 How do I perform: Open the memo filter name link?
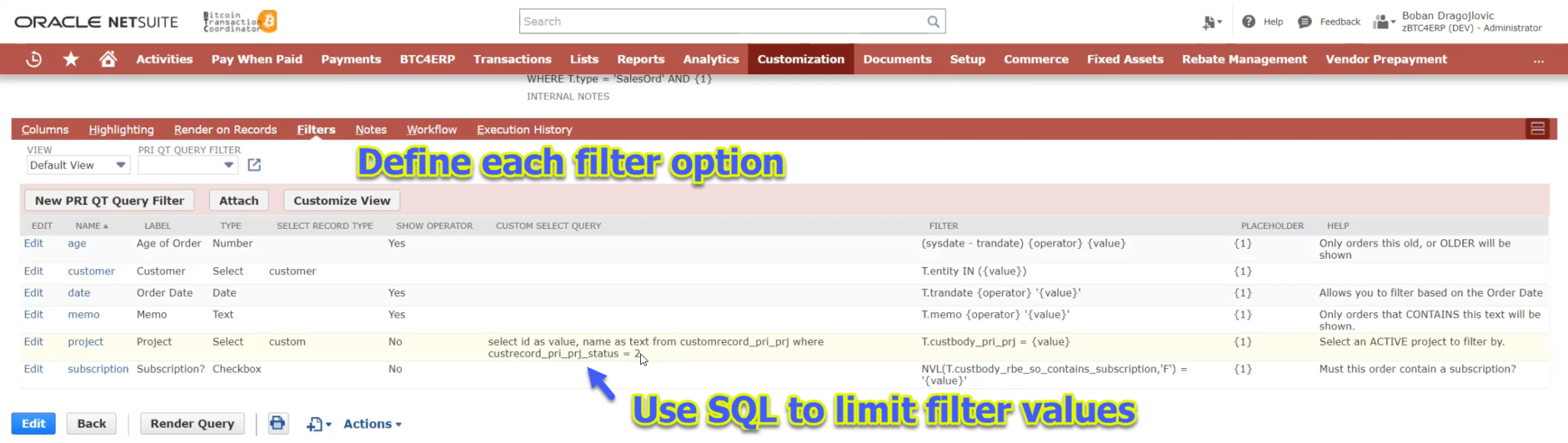[x=83, y=314]
